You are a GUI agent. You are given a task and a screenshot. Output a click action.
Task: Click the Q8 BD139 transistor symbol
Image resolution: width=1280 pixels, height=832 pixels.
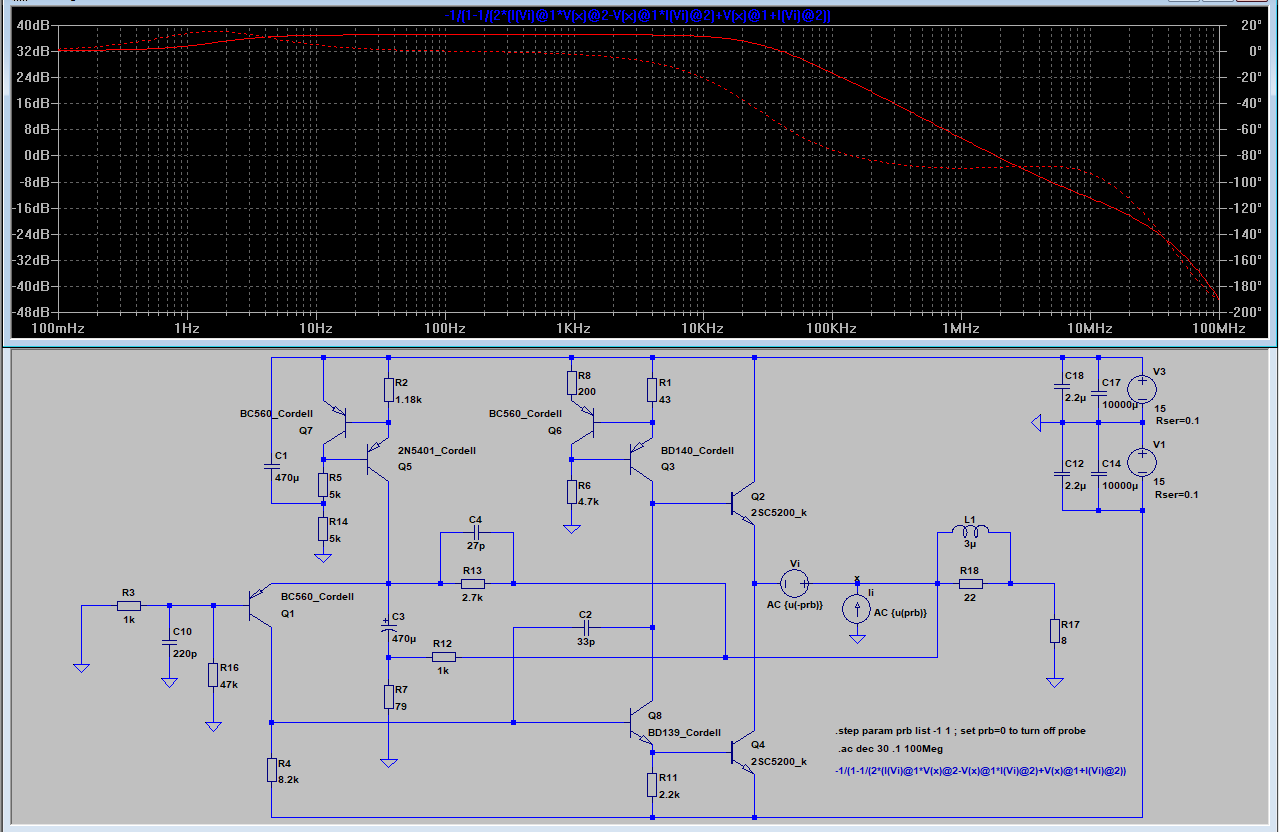point(640,722)
